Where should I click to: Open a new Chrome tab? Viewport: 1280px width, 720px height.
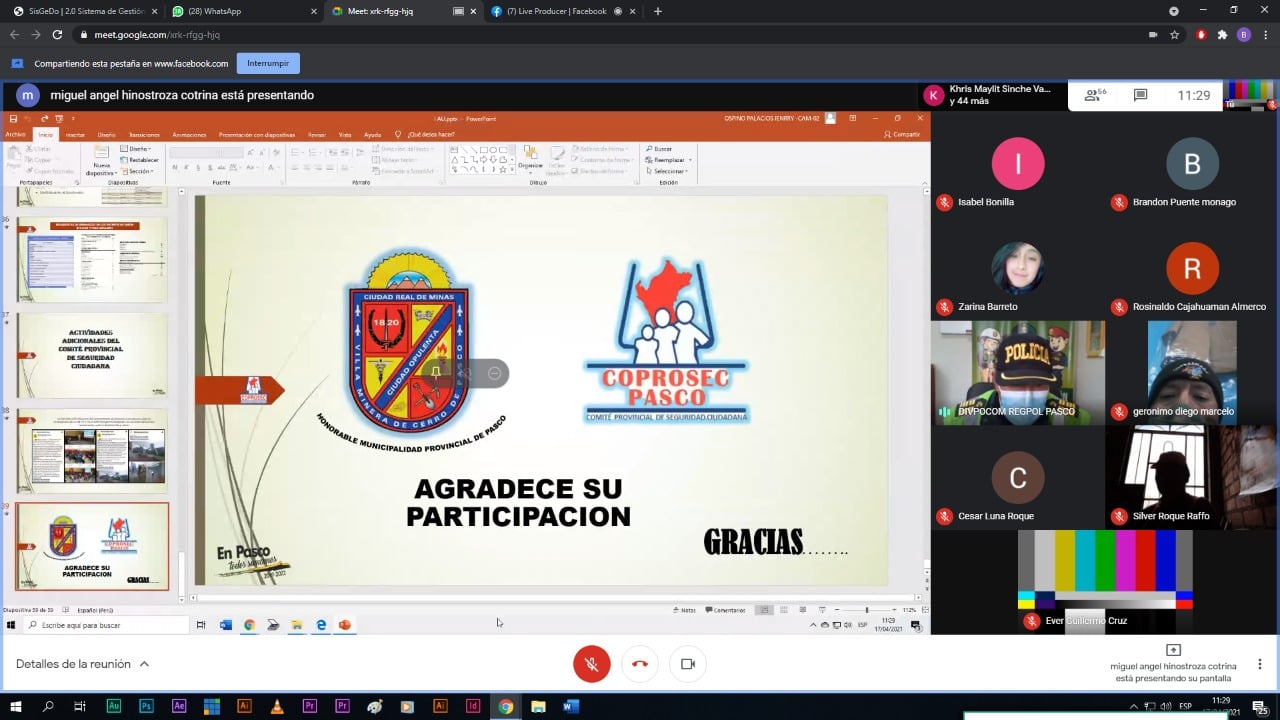click(x=657, y=11)
